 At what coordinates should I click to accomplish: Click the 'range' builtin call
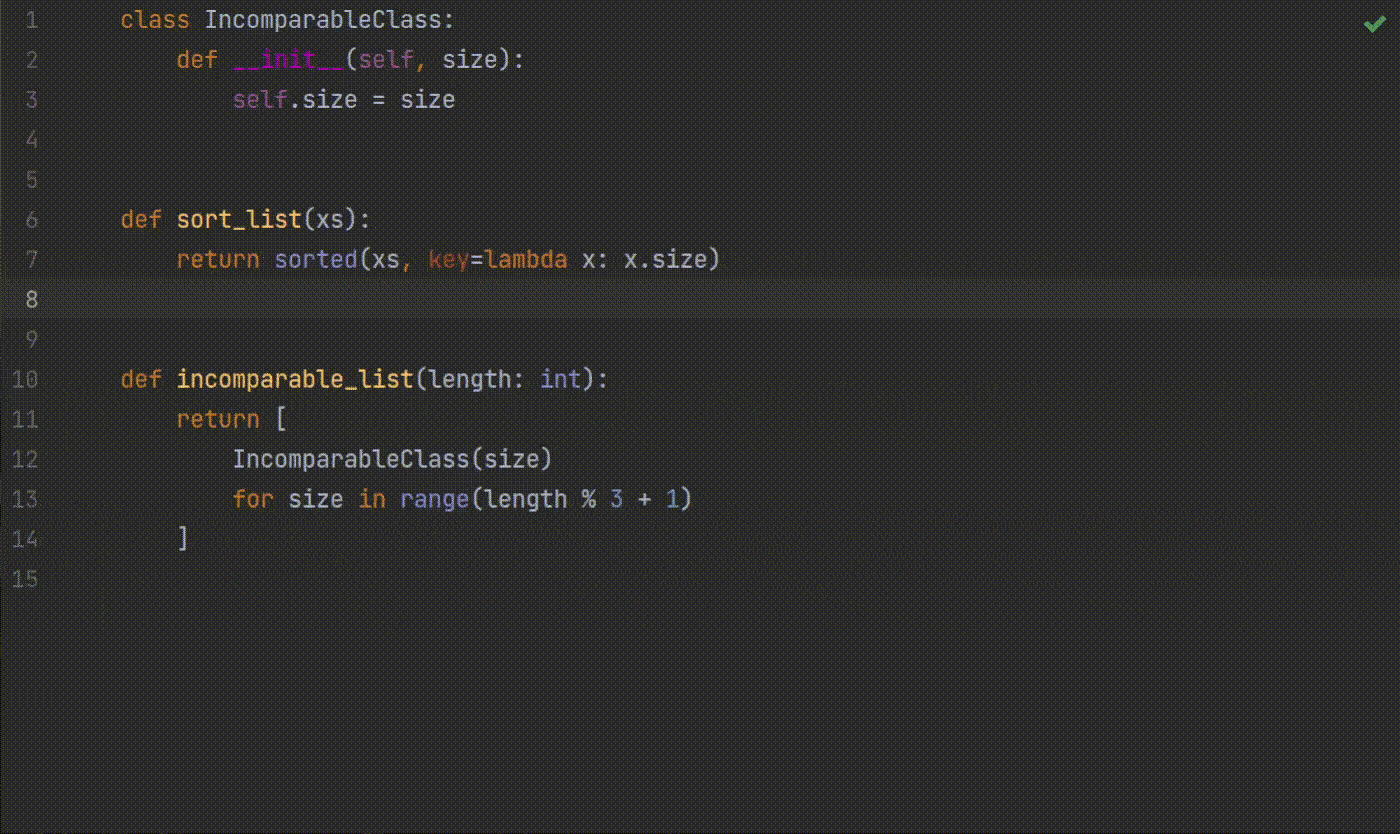click(435, 499)
